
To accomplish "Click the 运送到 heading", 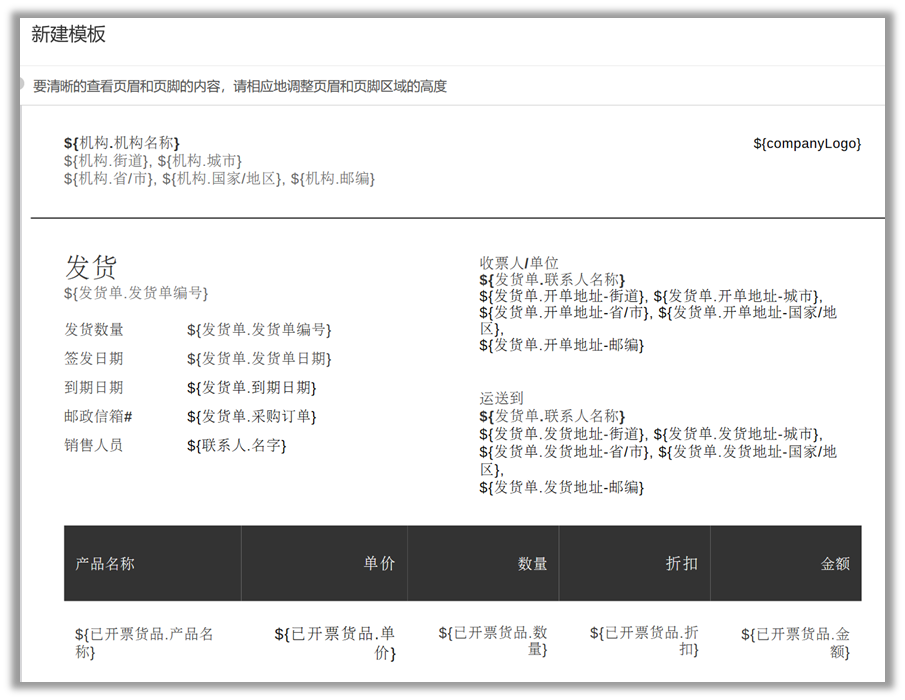I will [501, 398].
